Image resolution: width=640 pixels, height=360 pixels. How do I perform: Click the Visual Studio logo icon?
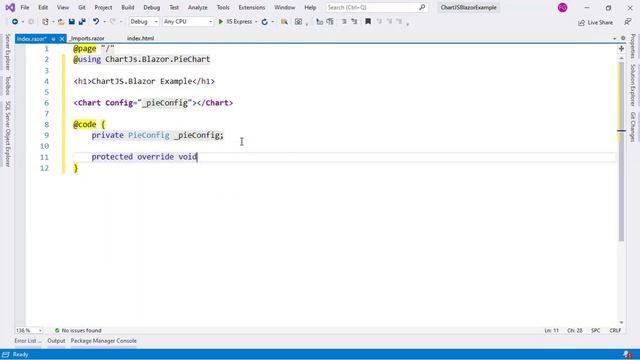[x=10, y=7]
